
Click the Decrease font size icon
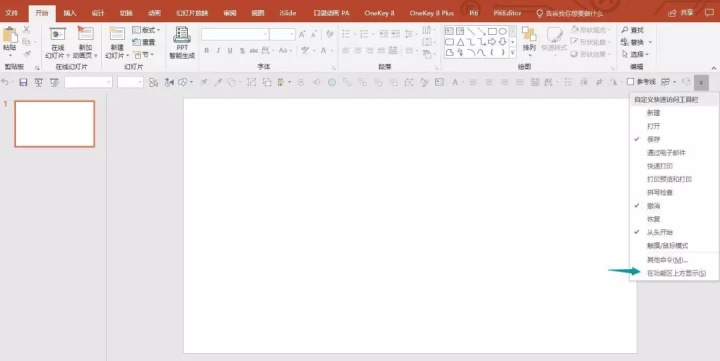[x=314, y=34]
